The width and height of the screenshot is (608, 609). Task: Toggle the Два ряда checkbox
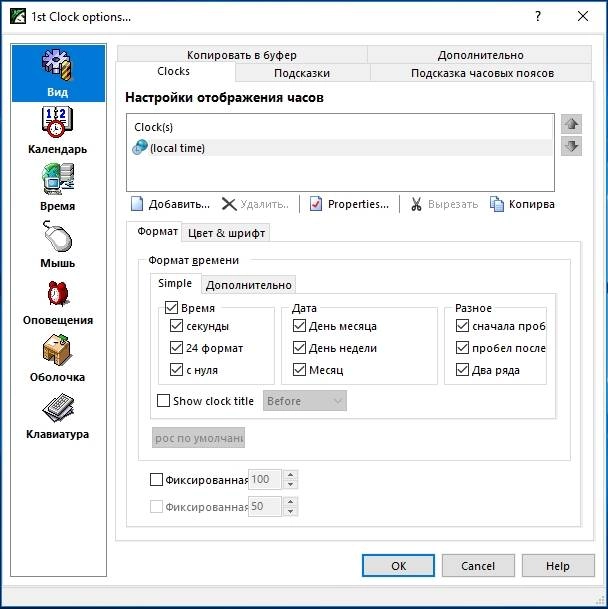(x=462, y=369)
